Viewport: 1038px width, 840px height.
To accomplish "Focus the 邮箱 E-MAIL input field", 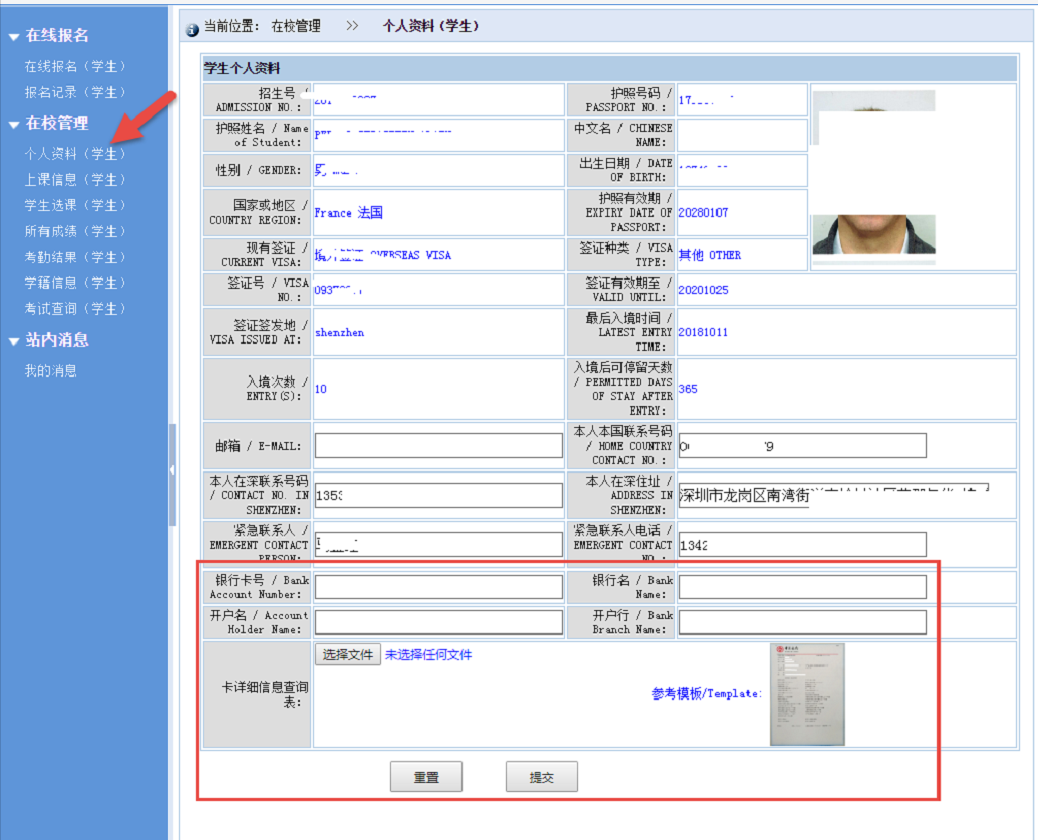I will tap(439, 446).
